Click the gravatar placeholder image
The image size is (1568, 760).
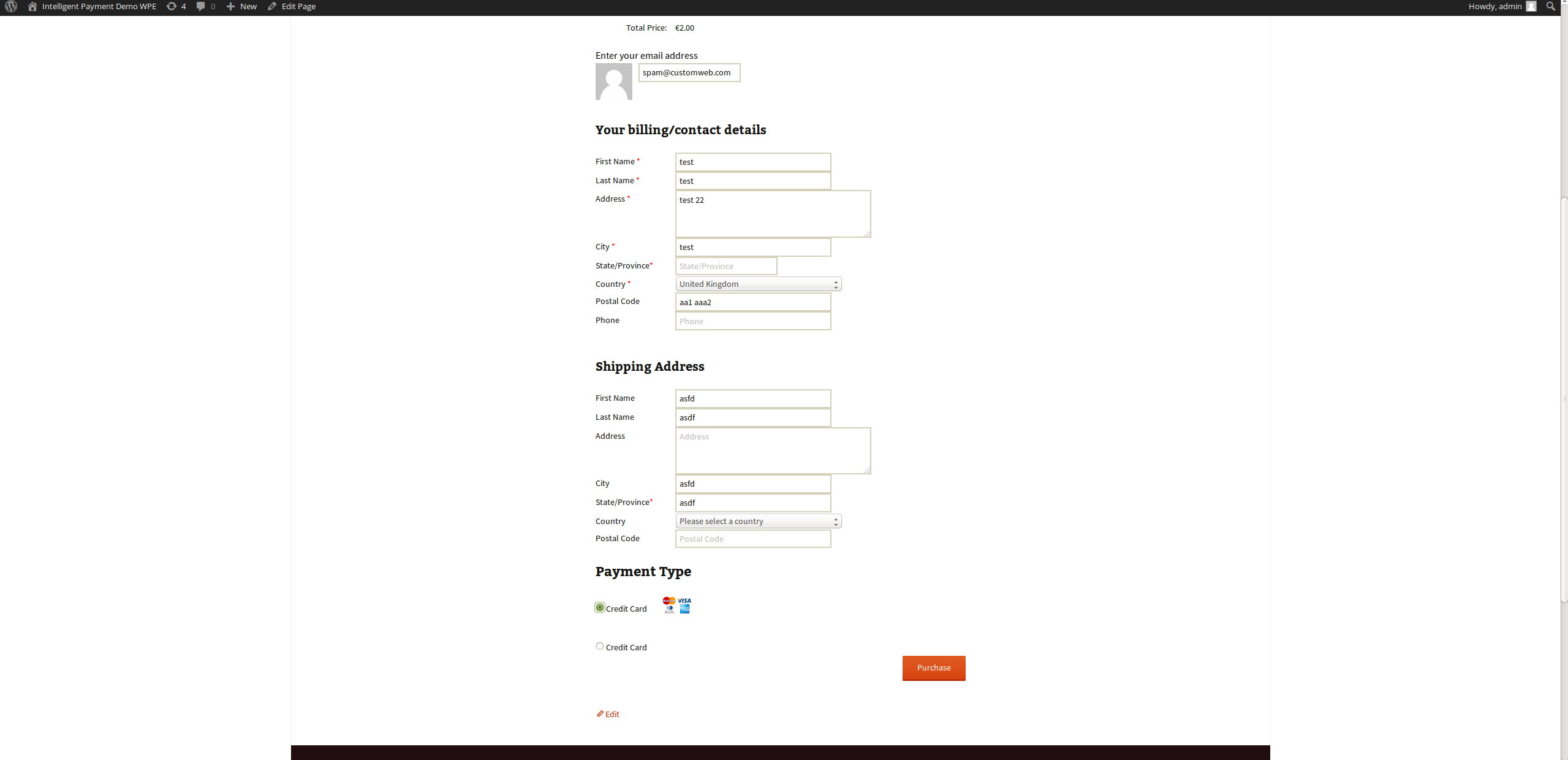[613, 82]
